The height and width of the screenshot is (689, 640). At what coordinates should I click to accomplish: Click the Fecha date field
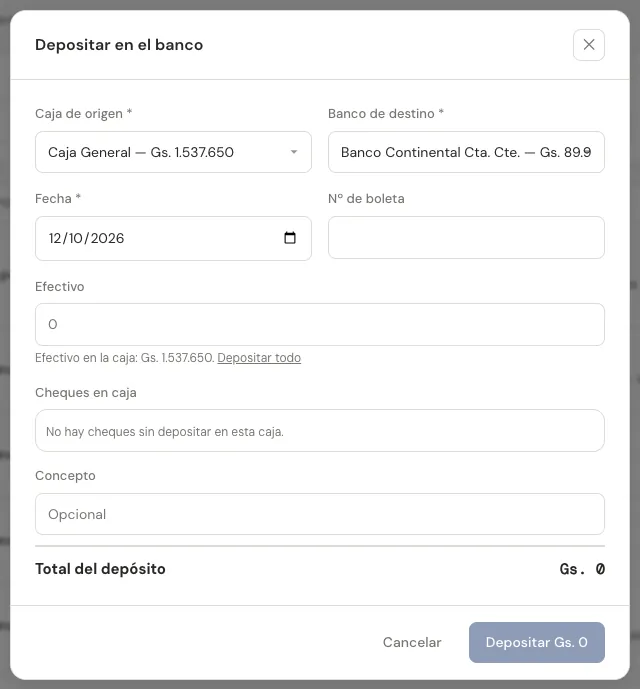click(173, 238)
